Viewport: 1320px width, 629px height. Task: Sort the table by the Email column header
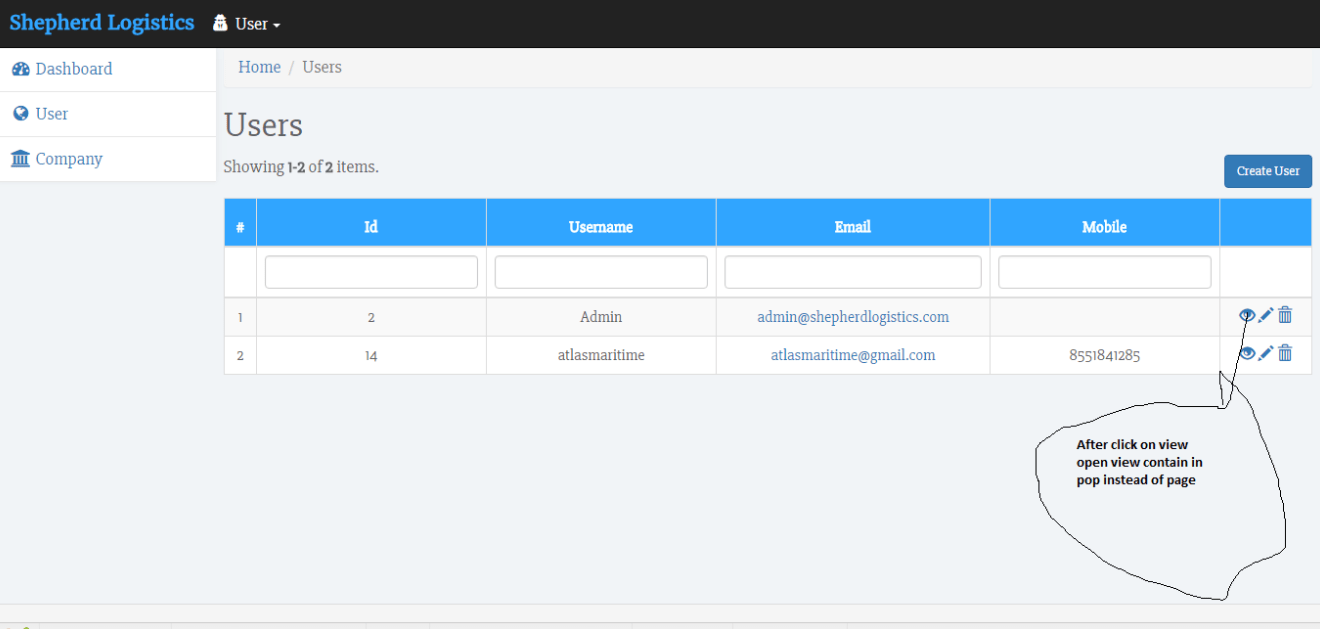(x=852, y=226)
